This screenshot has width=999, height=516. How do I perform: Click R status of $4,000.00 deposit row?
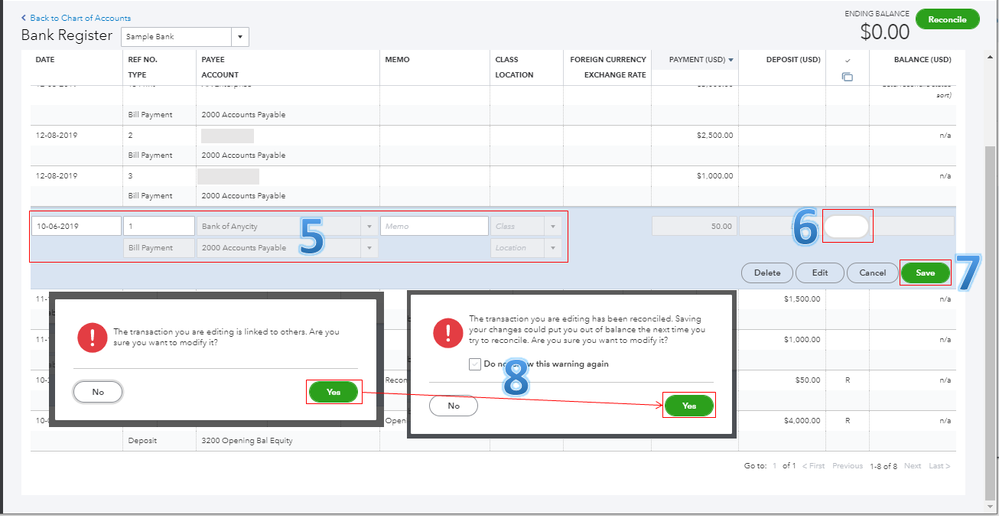847,420
